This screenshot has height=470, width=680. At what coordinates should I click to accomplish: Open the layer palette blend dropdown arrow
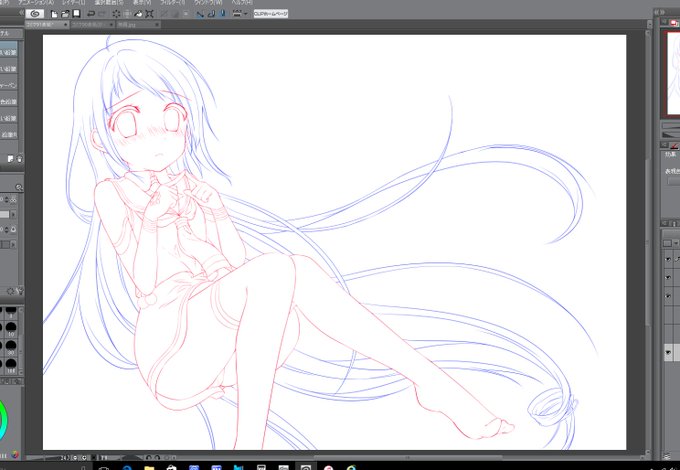[x=676, y=244]
